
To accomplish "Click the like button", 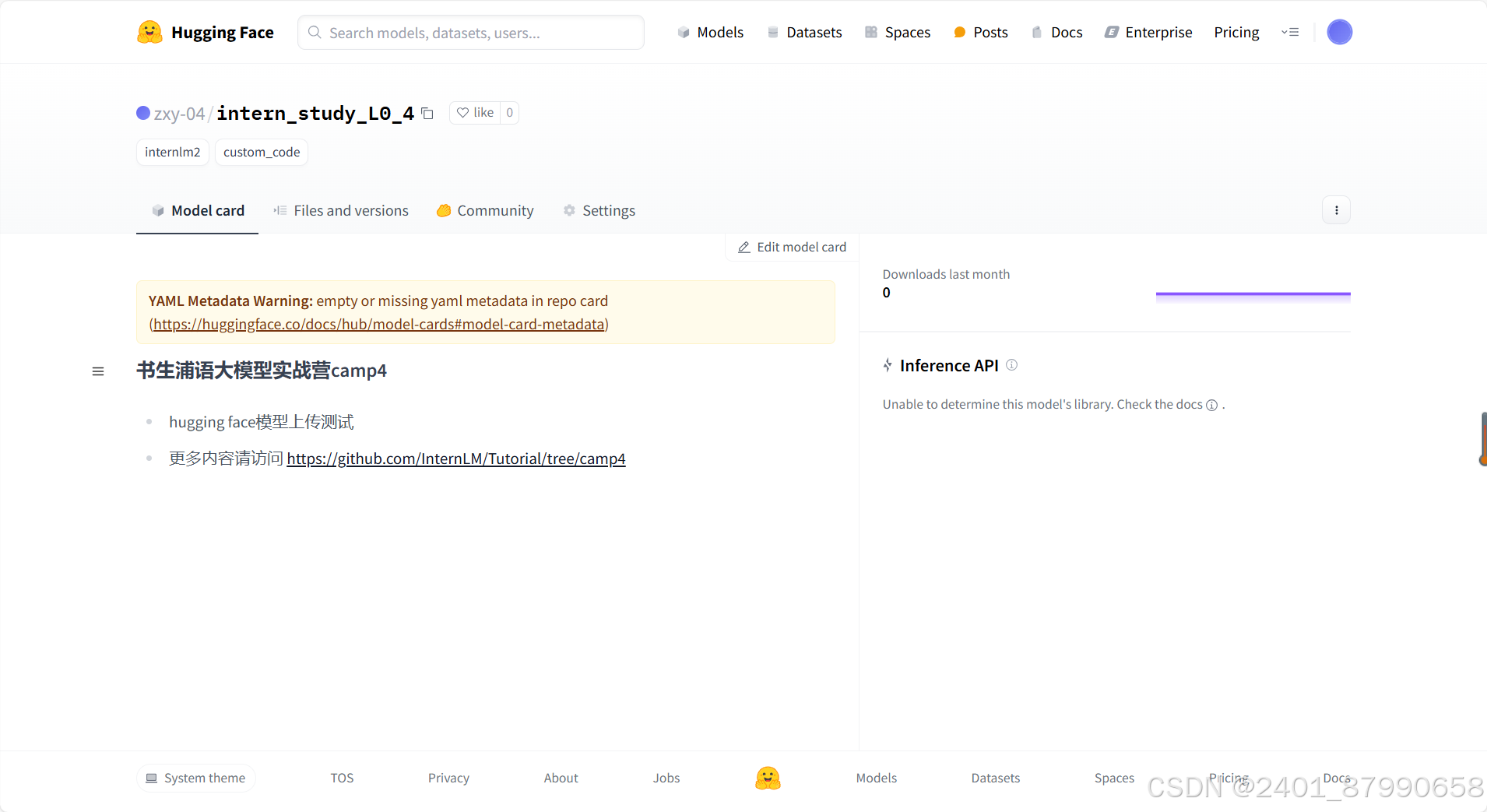I will 475,113.
